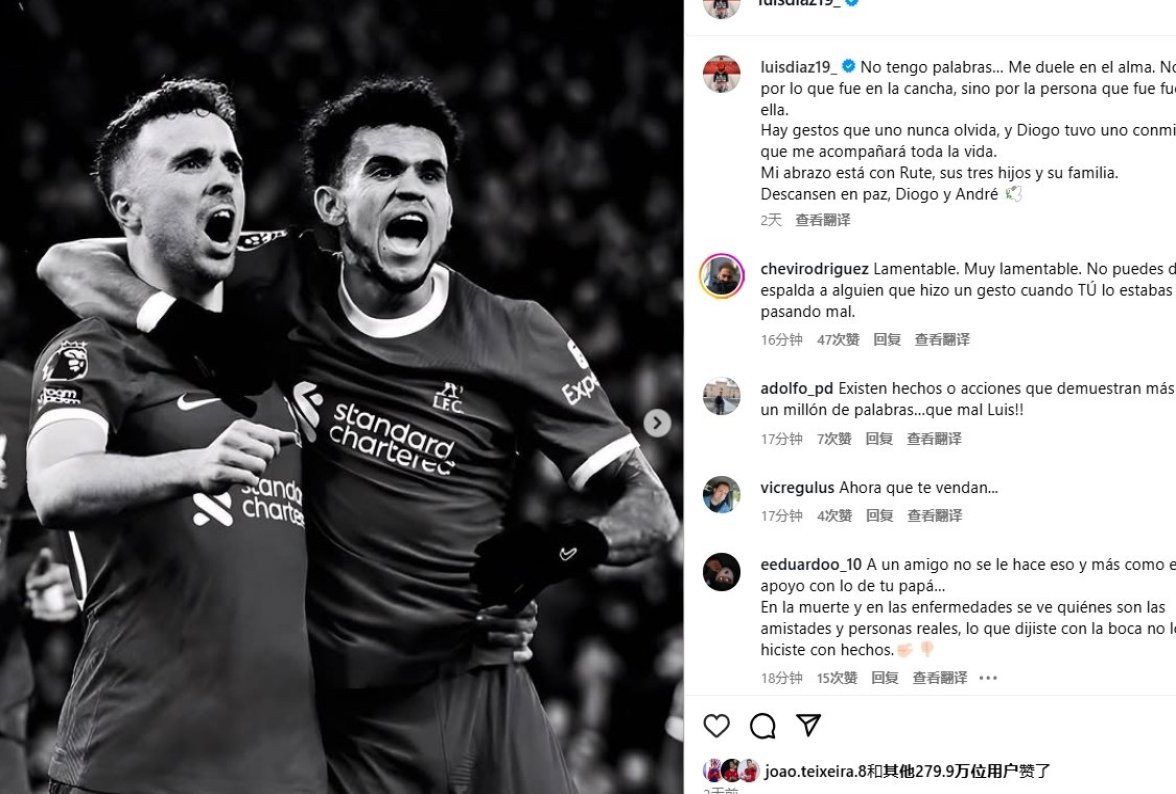
Task: Reply to adolfo_pd comment
Action: 879,439
